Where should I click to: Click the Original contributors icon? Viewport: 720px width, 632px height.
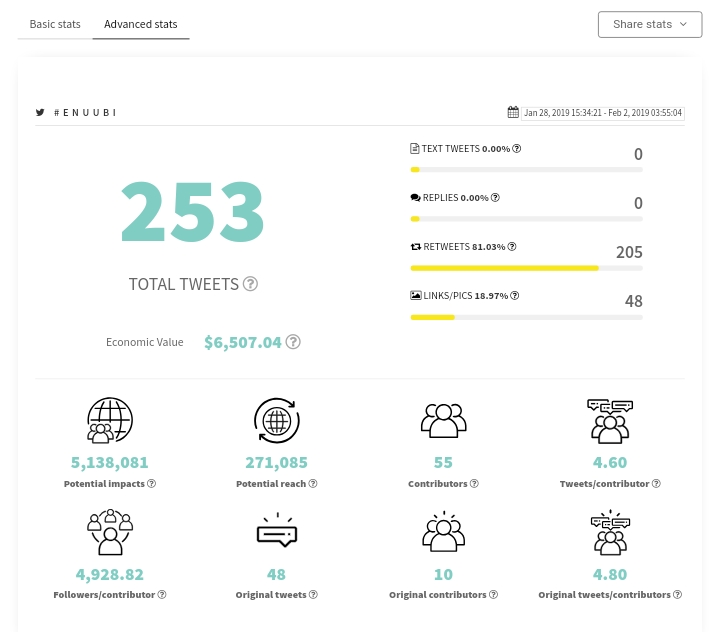tap(443, 531)
